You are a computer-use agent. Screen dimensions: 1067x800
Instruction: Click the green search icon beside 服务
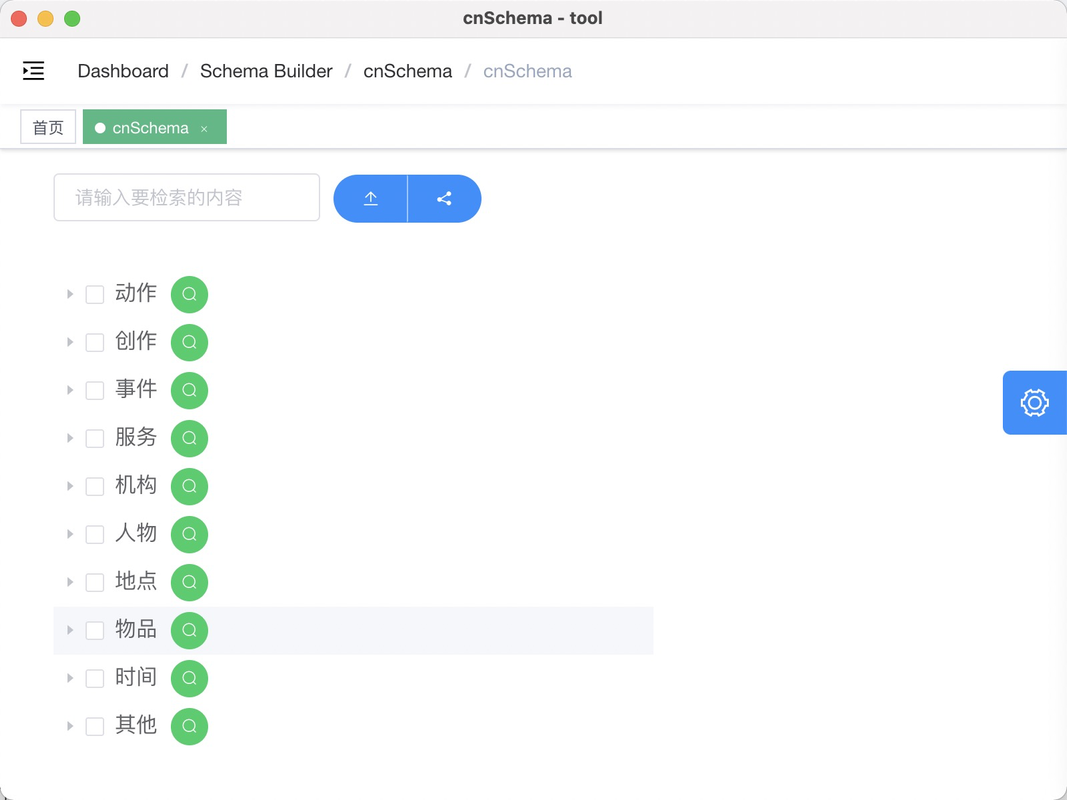click(x=189, y=438)
